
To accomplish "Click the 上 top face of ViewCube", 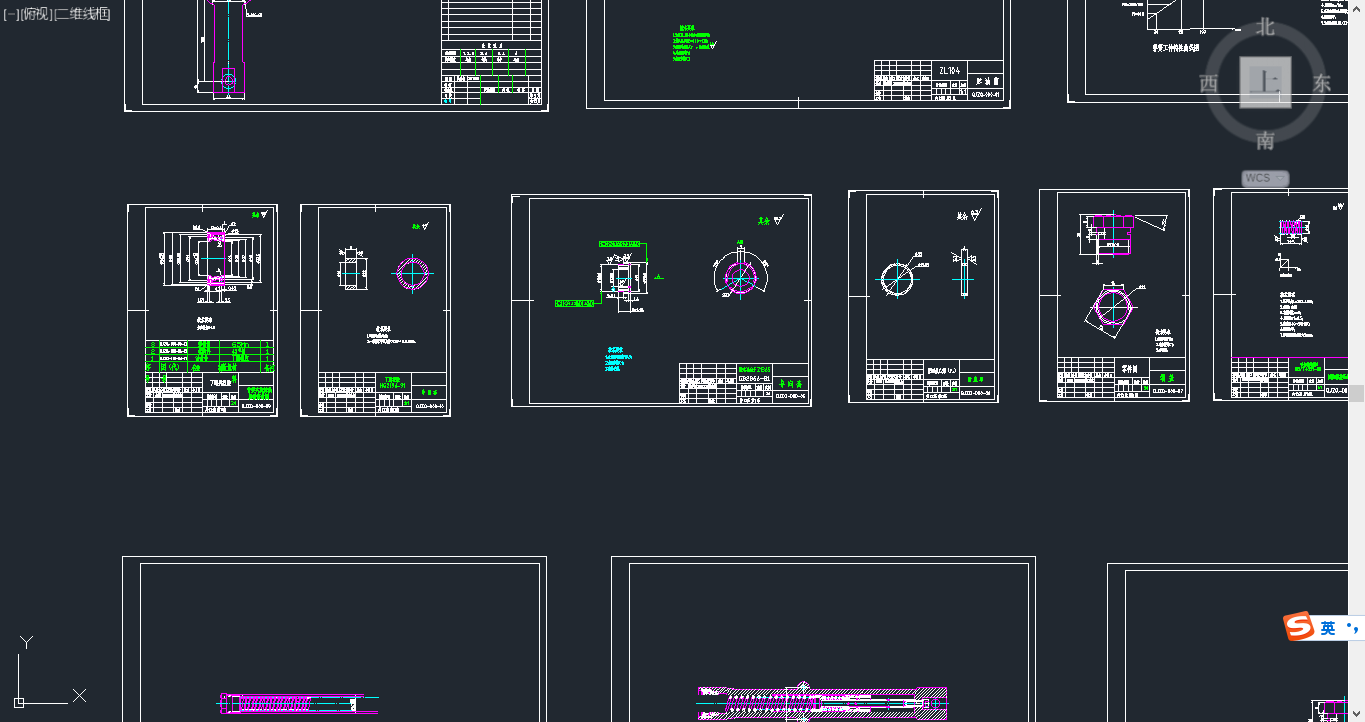I will 1265,82.
